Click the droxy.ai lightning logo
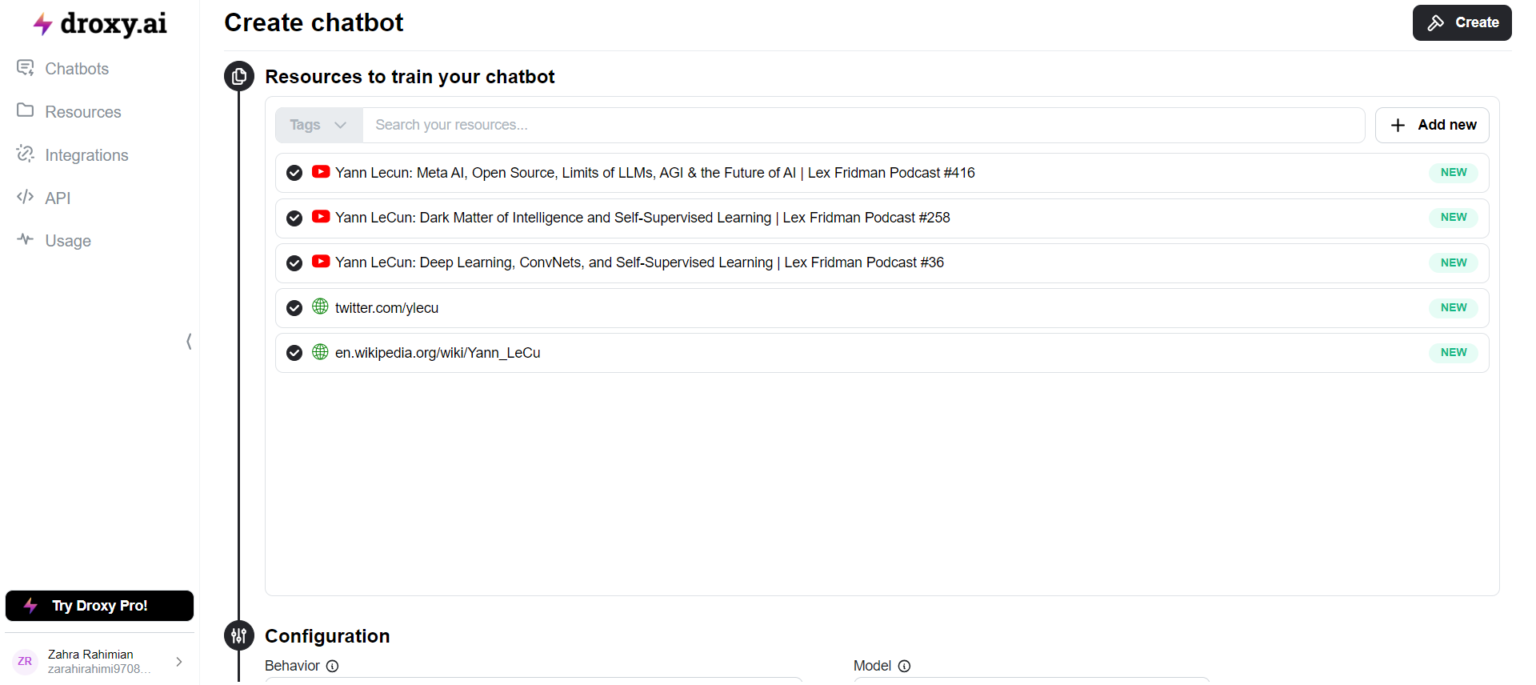Screen dimensions: 1536x685 42,25
